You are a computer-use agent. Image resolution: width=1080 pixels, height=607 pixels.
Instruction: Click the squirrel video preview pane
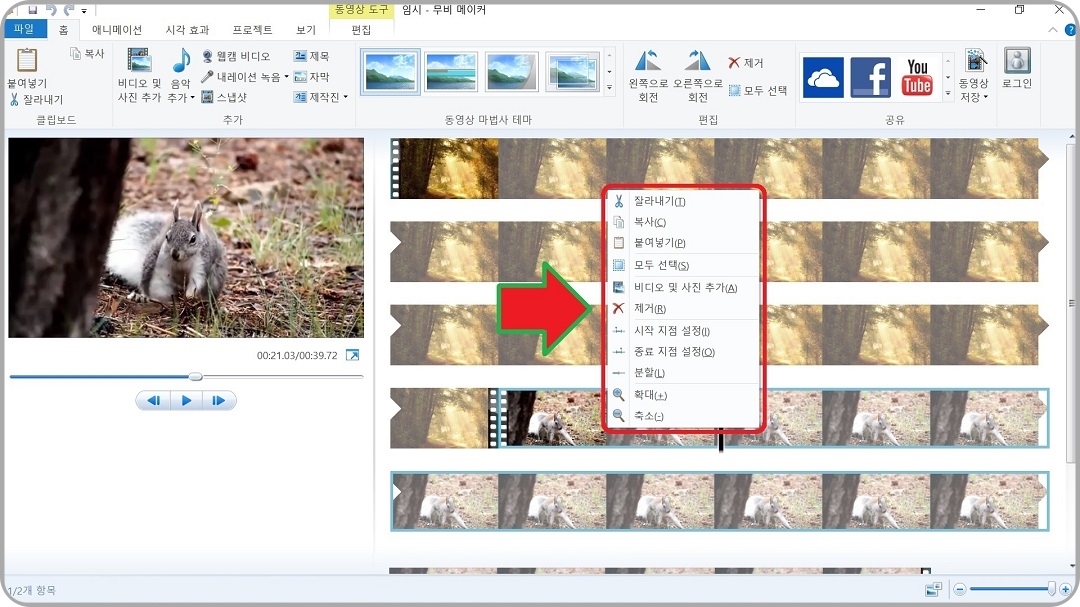(186, 238)
